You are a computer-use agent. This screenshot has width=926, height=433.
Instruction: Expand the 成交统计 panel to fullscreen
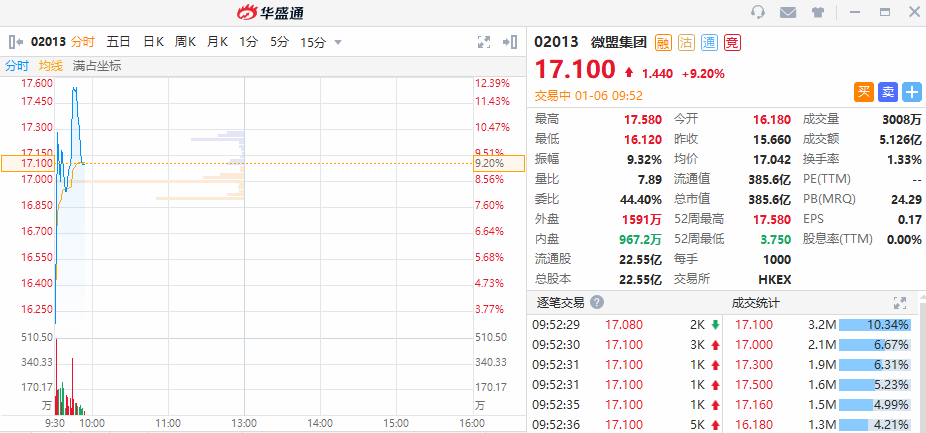tap(899, 302)
